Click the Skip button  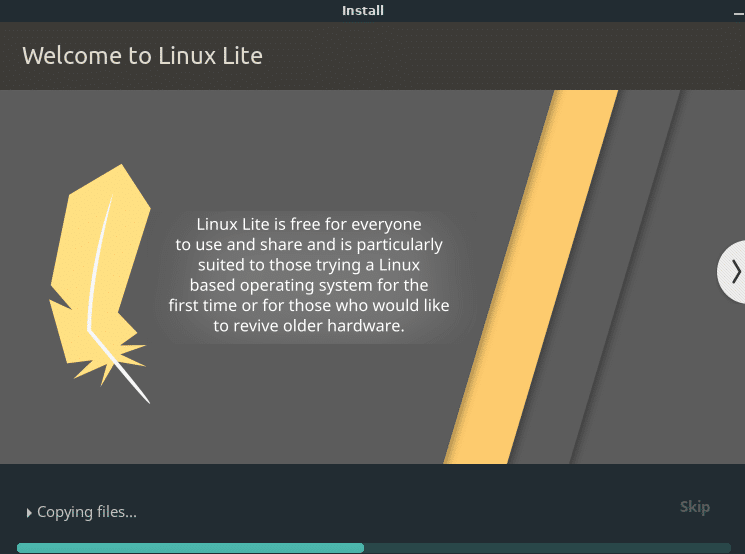(x=695, y=506)
